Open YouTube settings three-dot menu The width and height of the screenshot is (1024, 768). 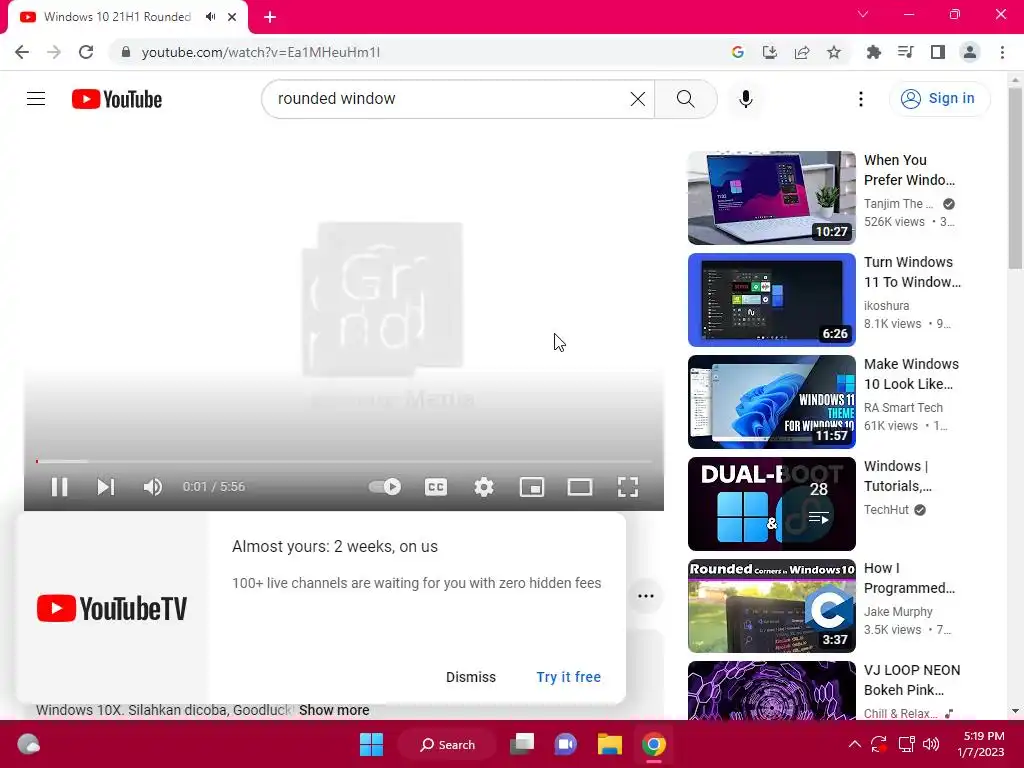pyautogui.click(x=861, y=99)
